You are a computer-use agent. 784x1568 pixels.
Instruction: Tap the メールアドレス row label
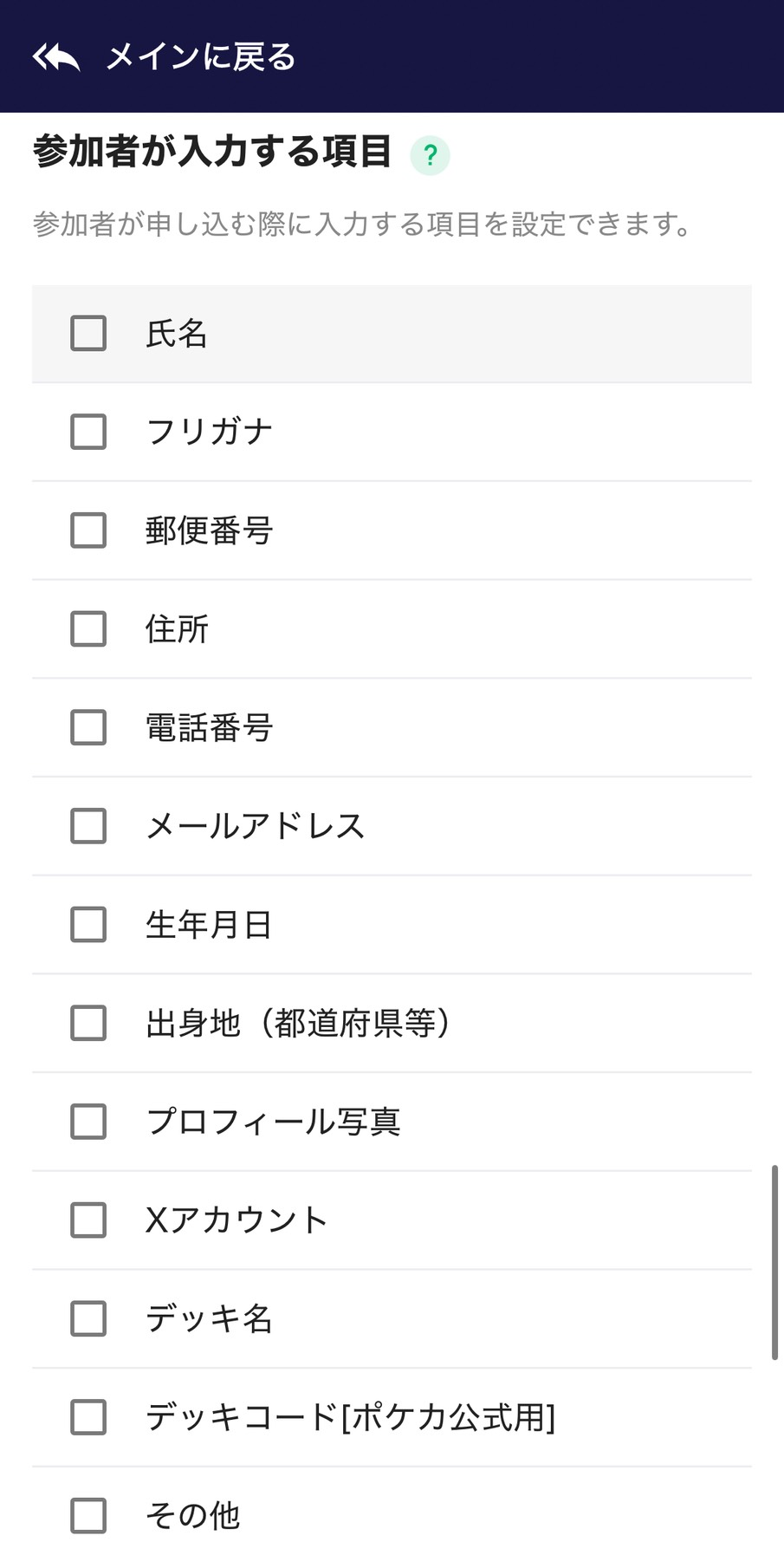[255, 826]
